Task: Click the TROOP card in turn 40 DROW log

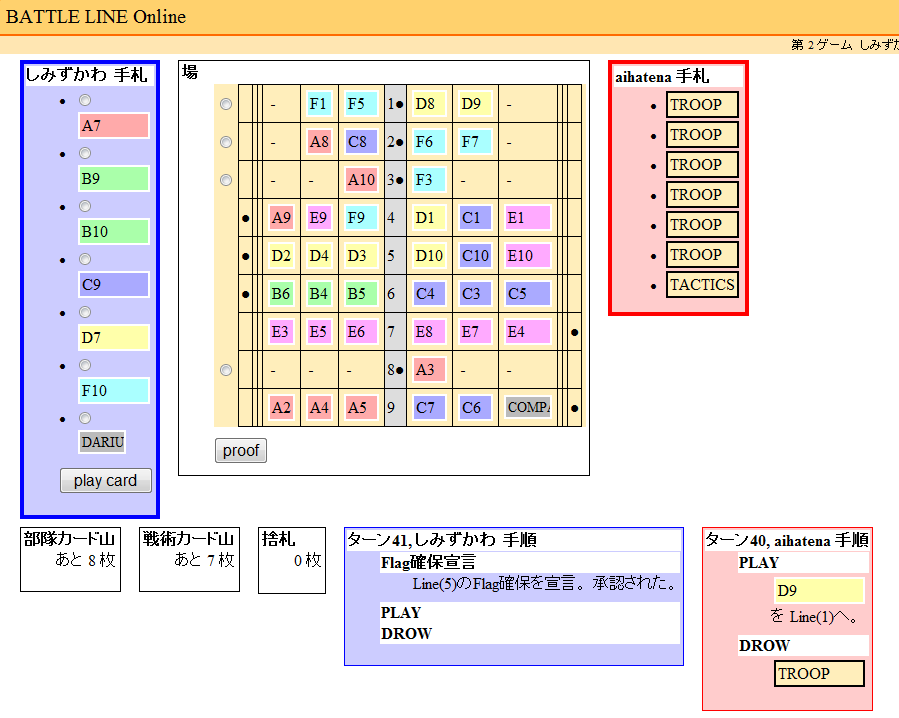Action: (x=819, y=673)
